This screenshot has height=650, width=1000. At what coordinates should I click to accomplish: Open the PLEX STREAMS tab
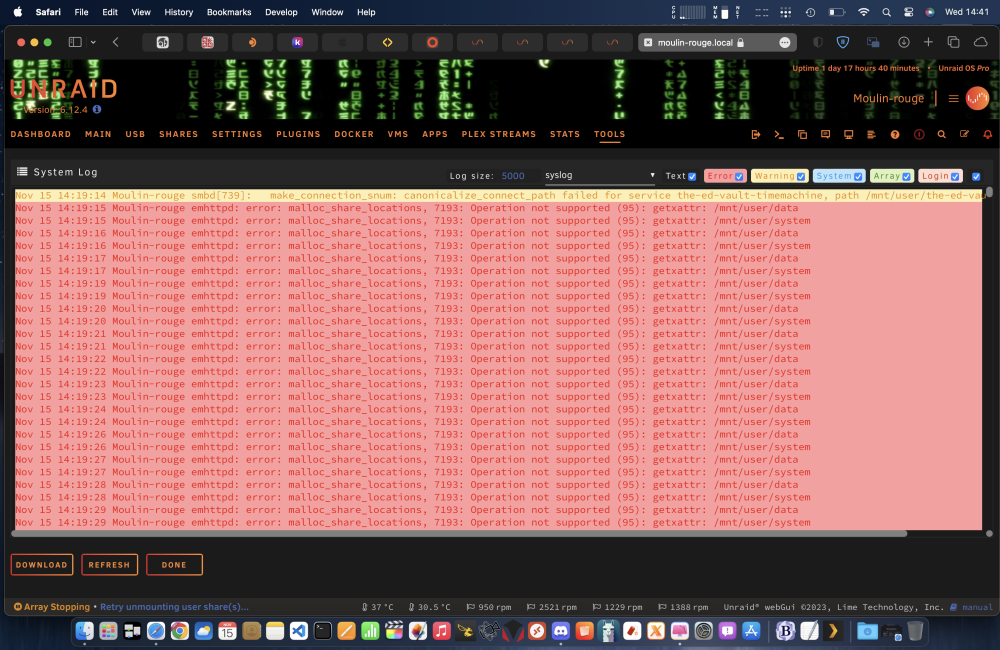tap(499, 134)
